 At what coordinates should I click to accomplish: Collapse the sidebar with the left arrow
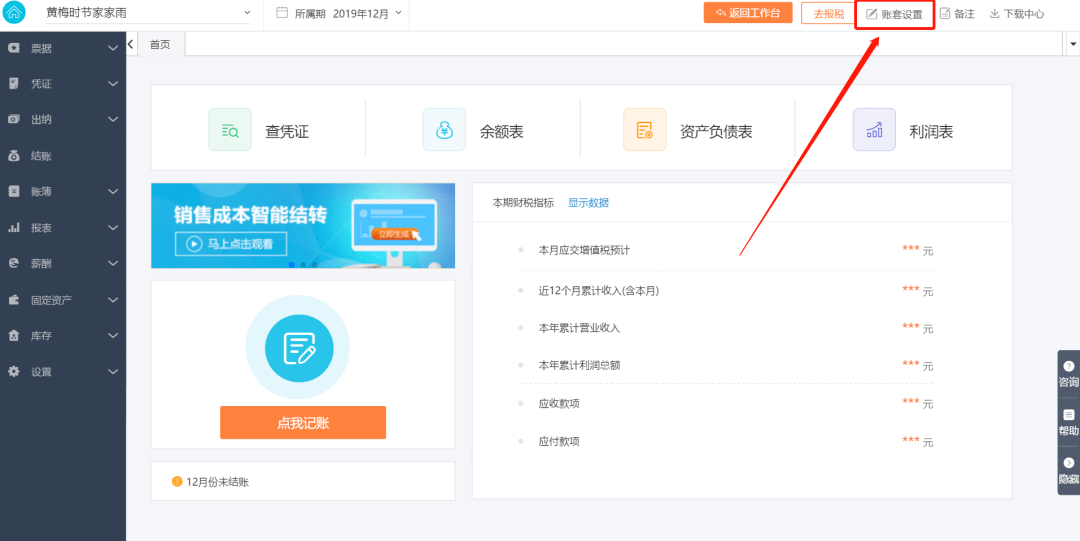click(131, 44)
